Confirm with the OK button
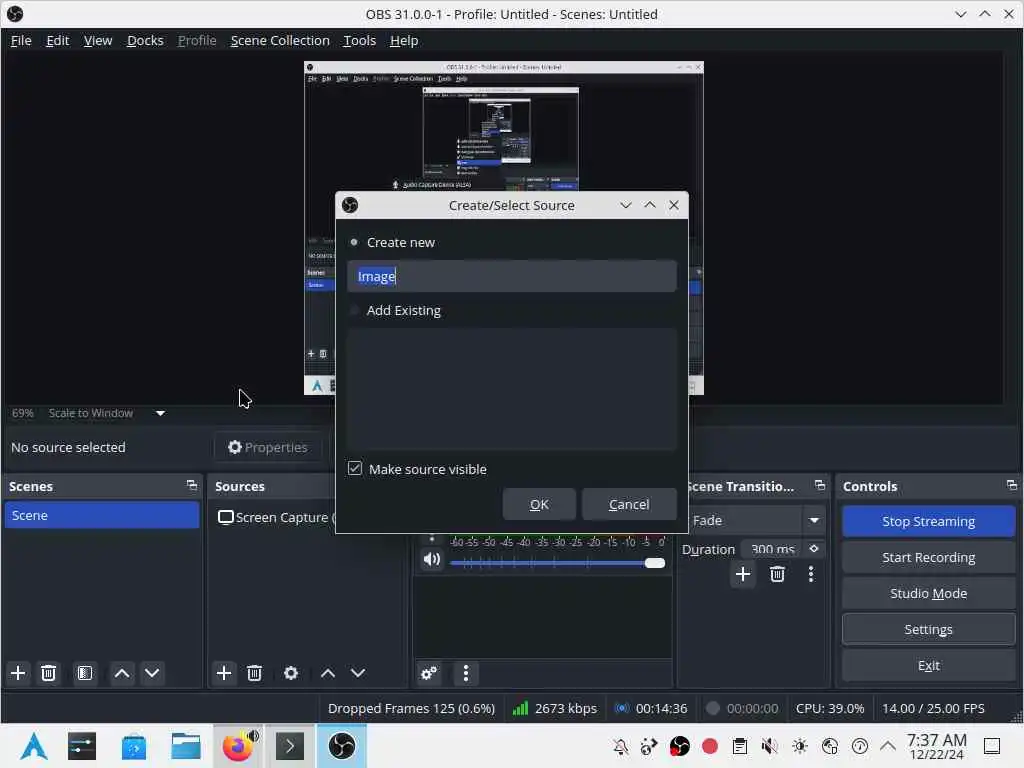 click(539, 504)
